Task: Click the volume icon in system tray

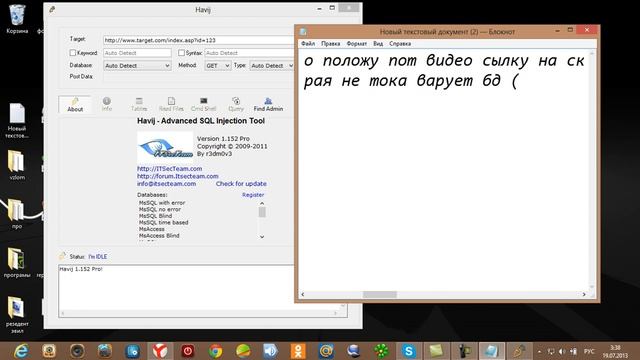Action: click(x=562, y=351)
